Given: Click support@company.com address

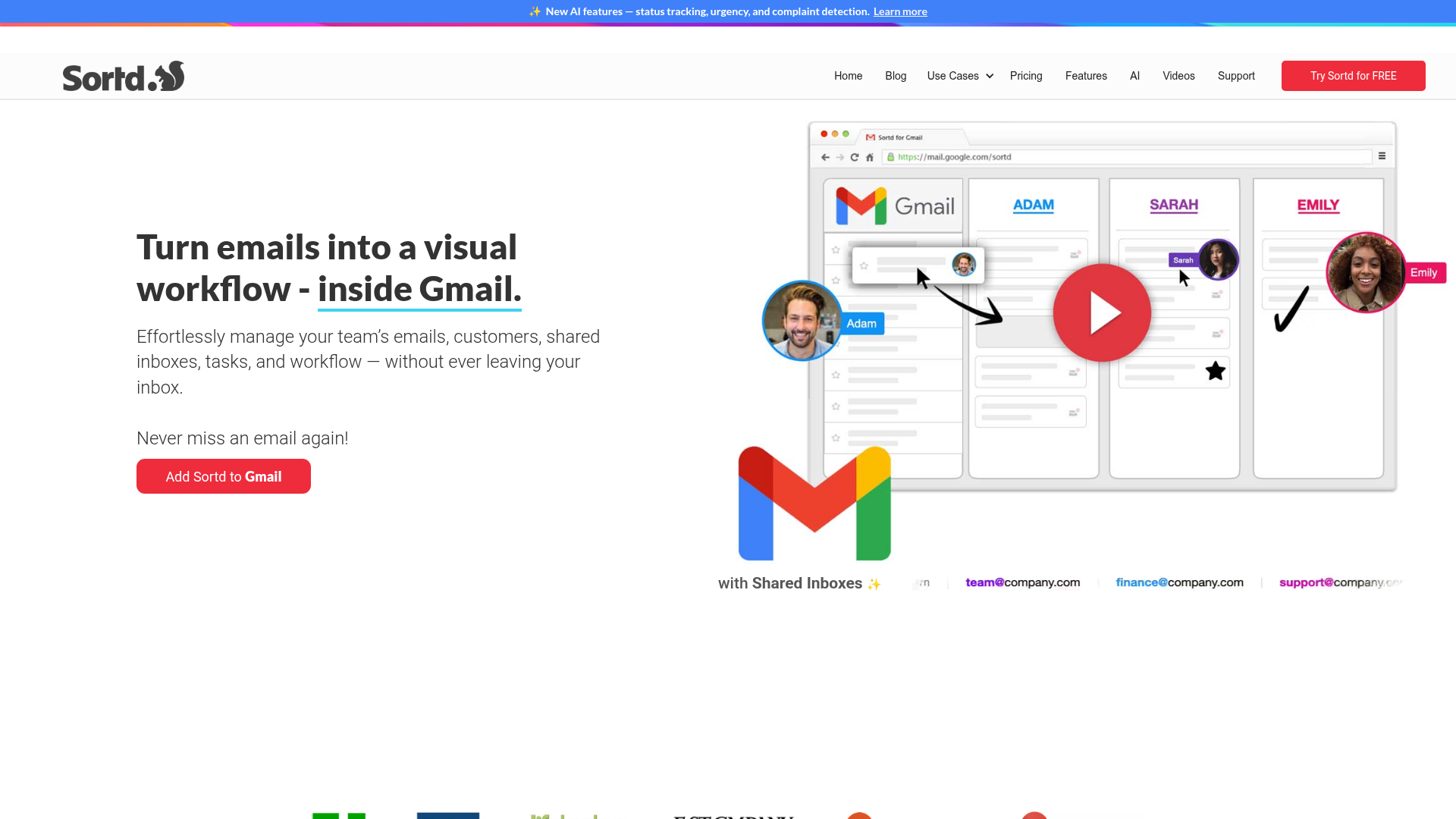Looking at the screenshot, I should [1341, 582].
